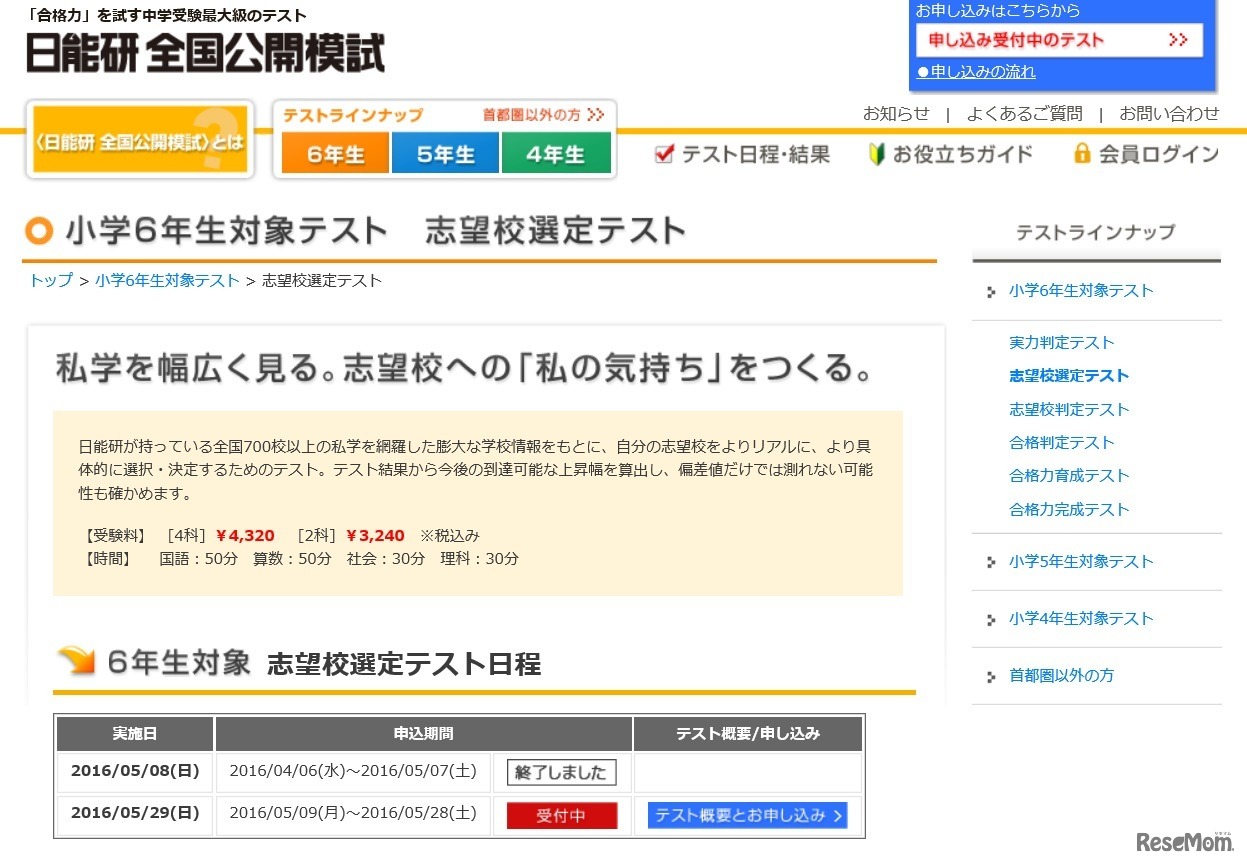This screenshot has height=865, width=1247.
Task: Select the 5年生 grade button
Action: click(x=445, y=154)
